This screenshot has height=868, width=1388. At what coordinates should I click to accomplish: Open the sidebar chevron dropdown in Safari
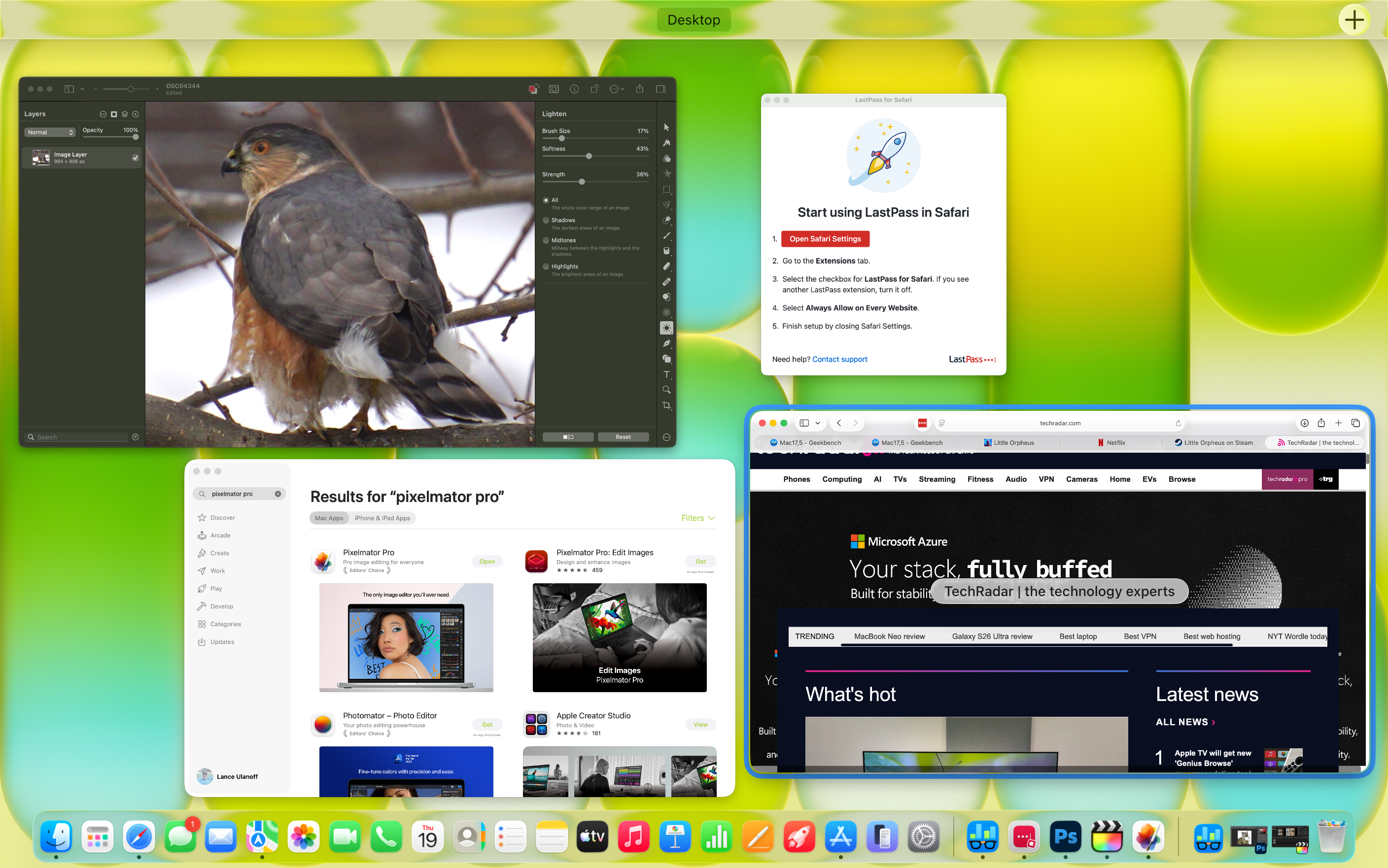click(x=818, y=423)
